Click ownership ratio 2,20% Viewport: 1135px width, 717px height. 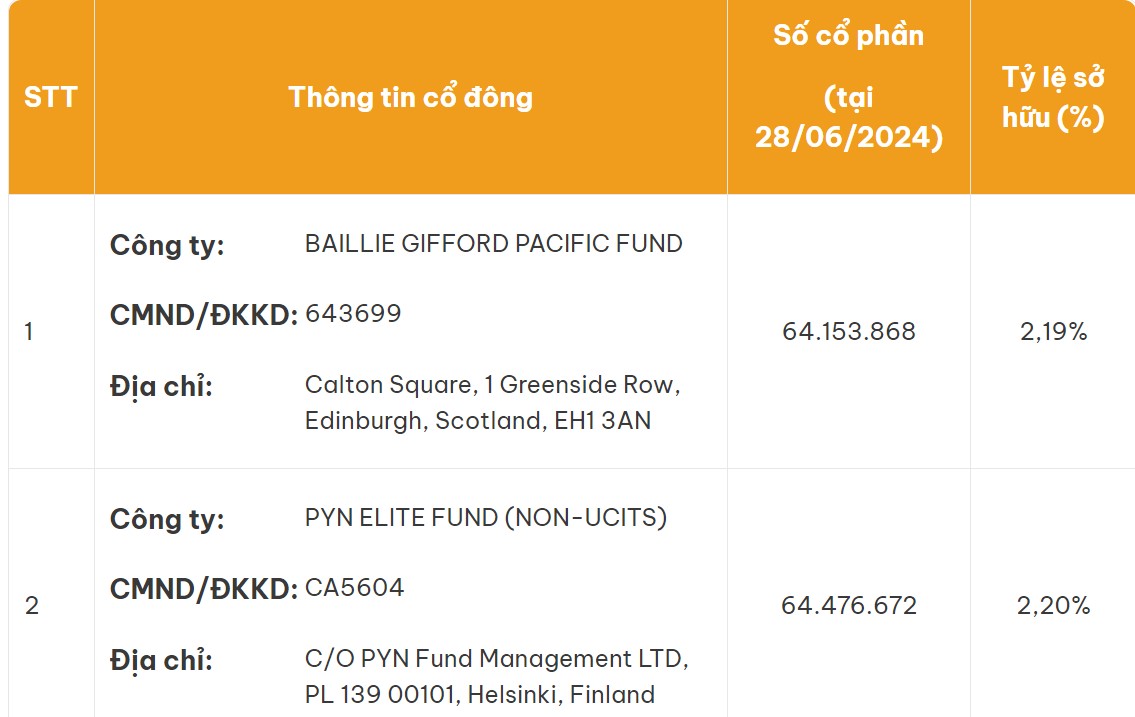click(x=1054, y=606)
